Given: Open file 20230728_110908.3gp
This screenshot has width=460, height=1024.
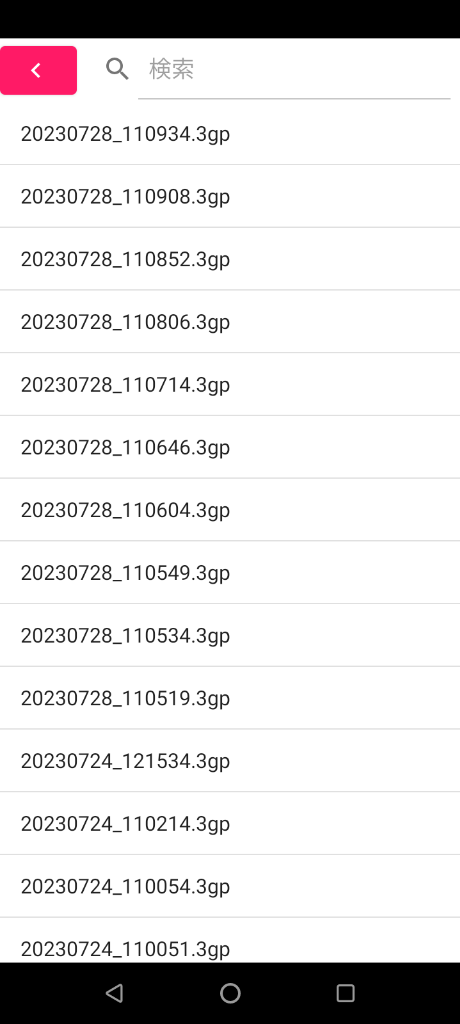Looking at the screenshot, I should click(x=230, y=197).
